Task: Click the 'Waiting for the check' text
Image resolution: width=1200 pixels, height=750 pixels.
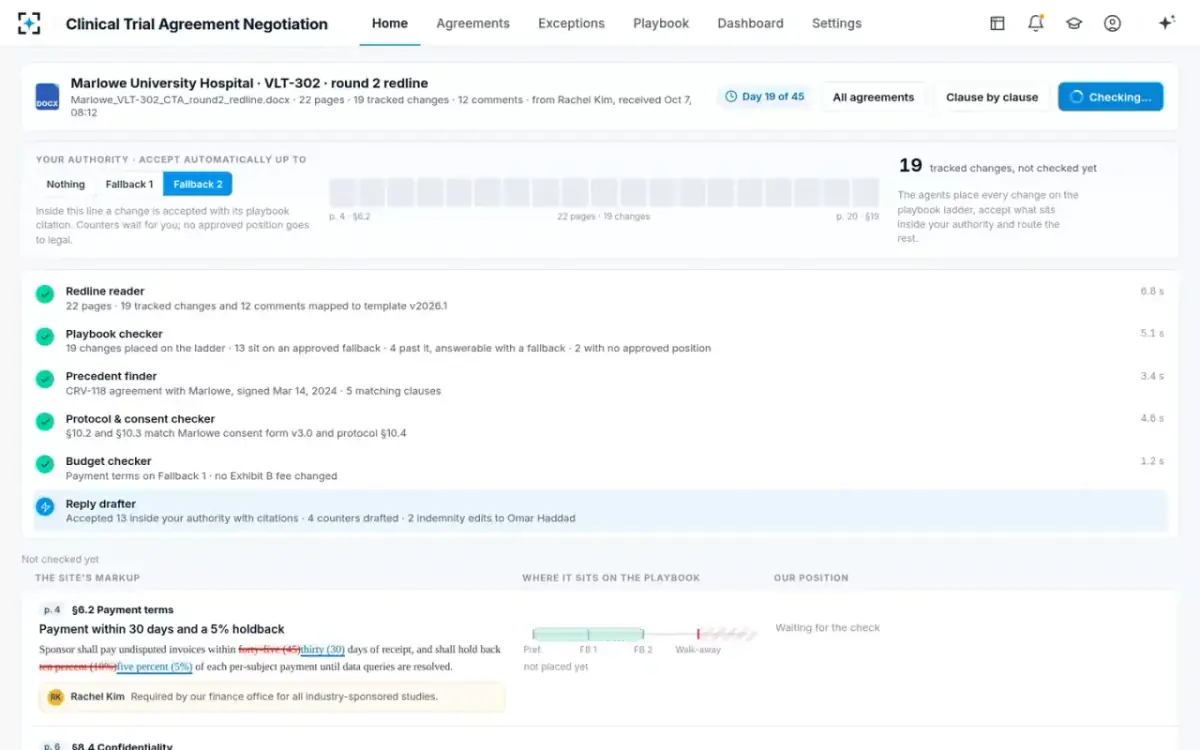Action: (828, 628)
